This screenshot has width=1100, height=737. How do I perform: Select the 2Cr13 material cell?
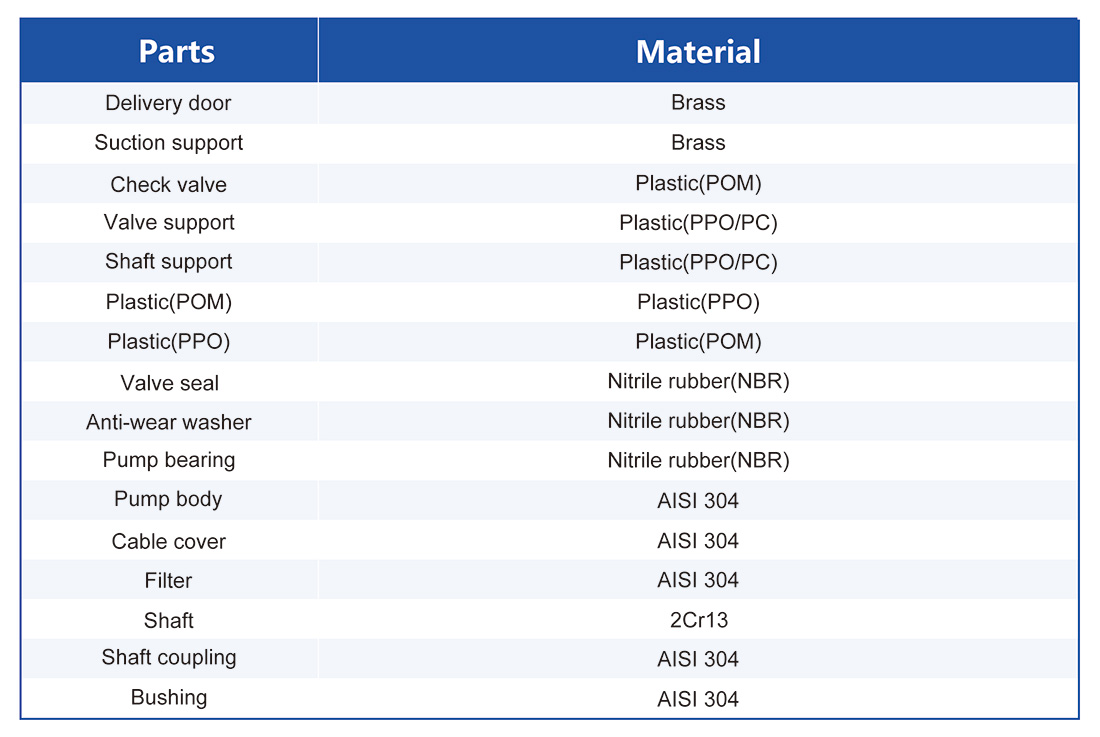698,620
